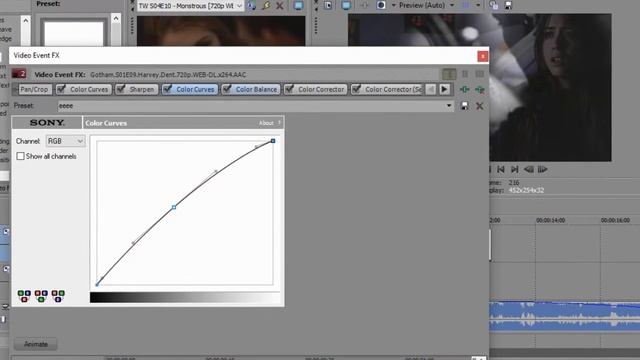The image size is (640, 360).
Task: Toggle Video Preview on external monitor icon
Action: pyautogui.click(x=346, y=5)
